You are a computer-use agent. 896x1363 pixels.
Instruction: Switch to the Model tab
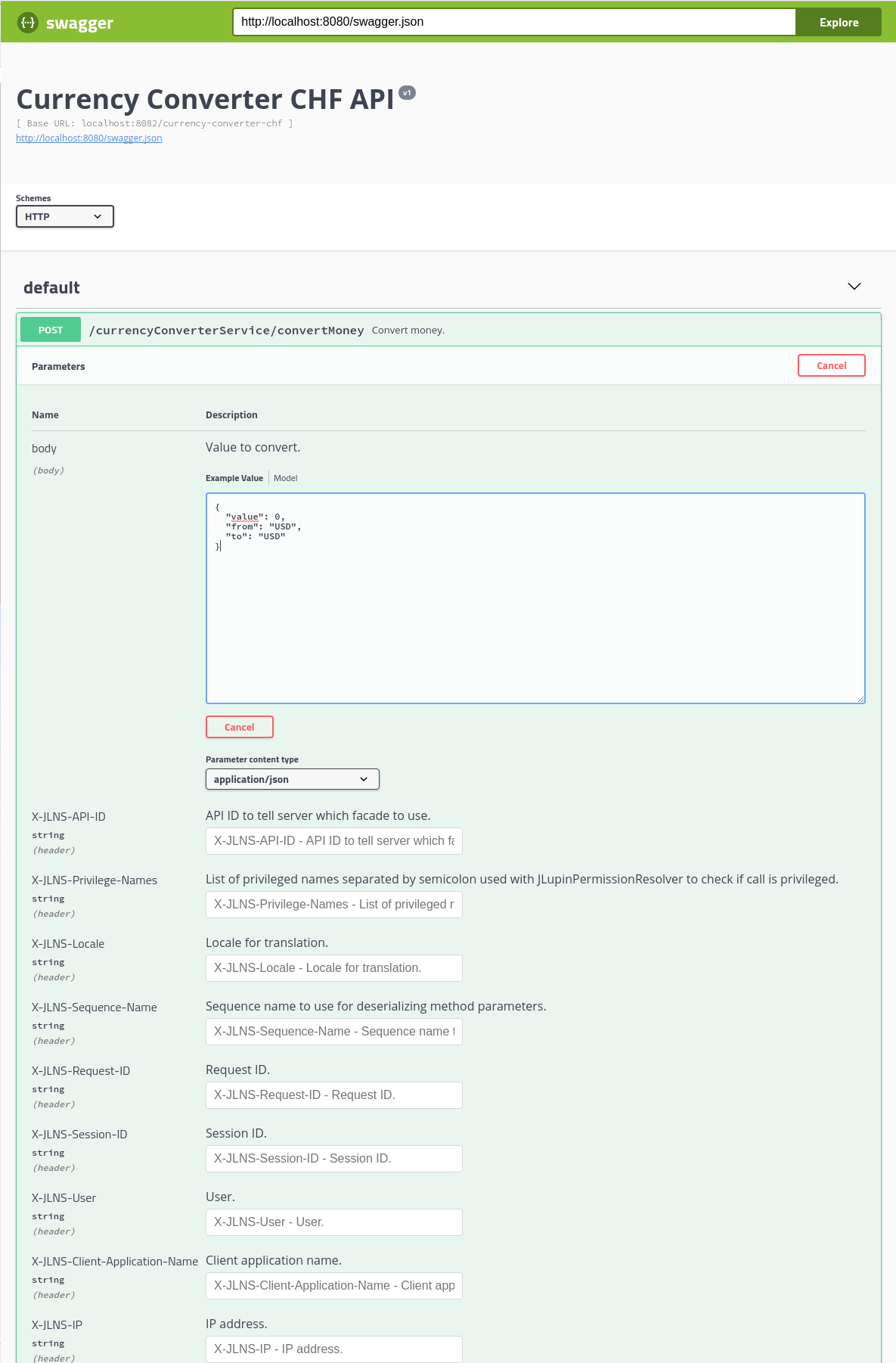(285, 478)
